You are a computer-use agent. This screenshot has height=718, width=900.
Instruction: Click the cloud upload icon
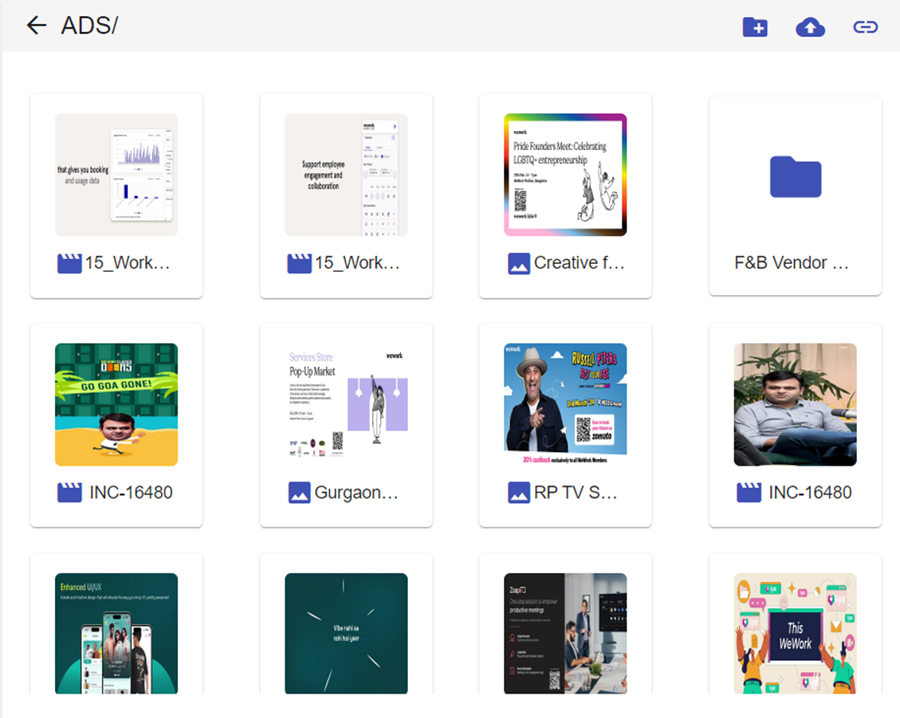pyautogui.click(x=810, y=27)
